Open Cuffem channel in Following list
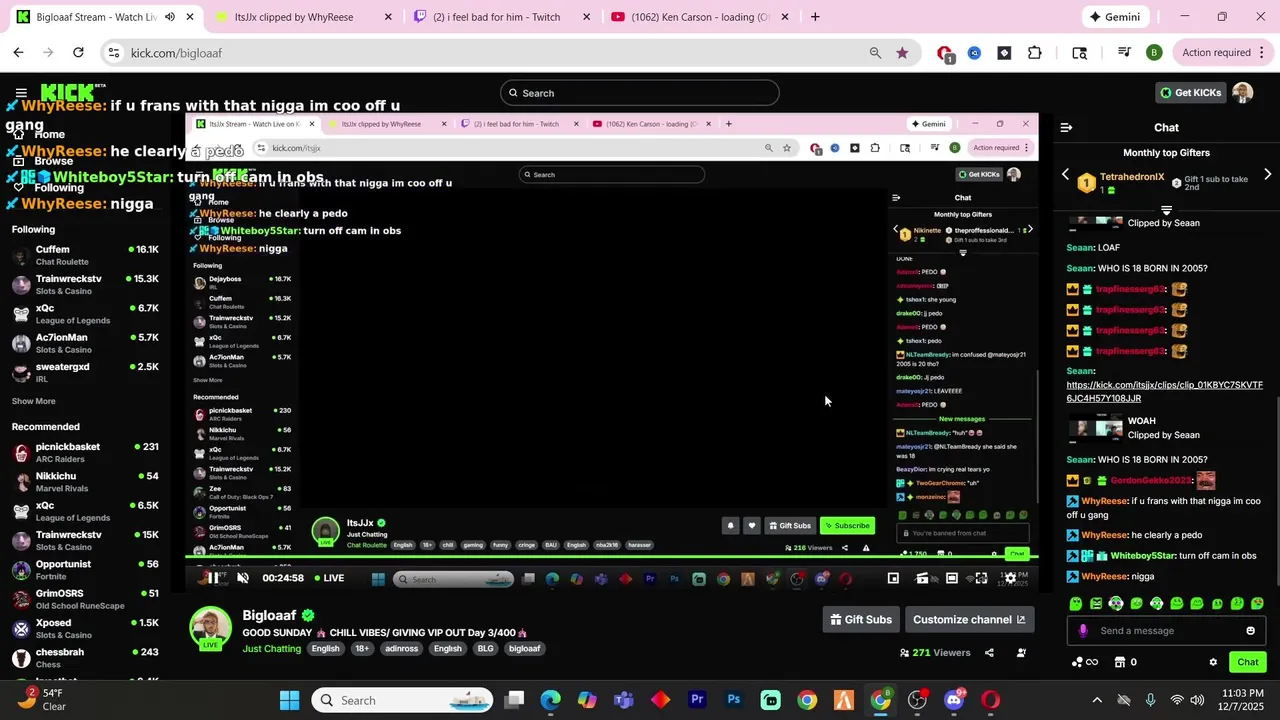Viewport: 1280px width, 720px height. pyautogui.click(x=86, y=255)
